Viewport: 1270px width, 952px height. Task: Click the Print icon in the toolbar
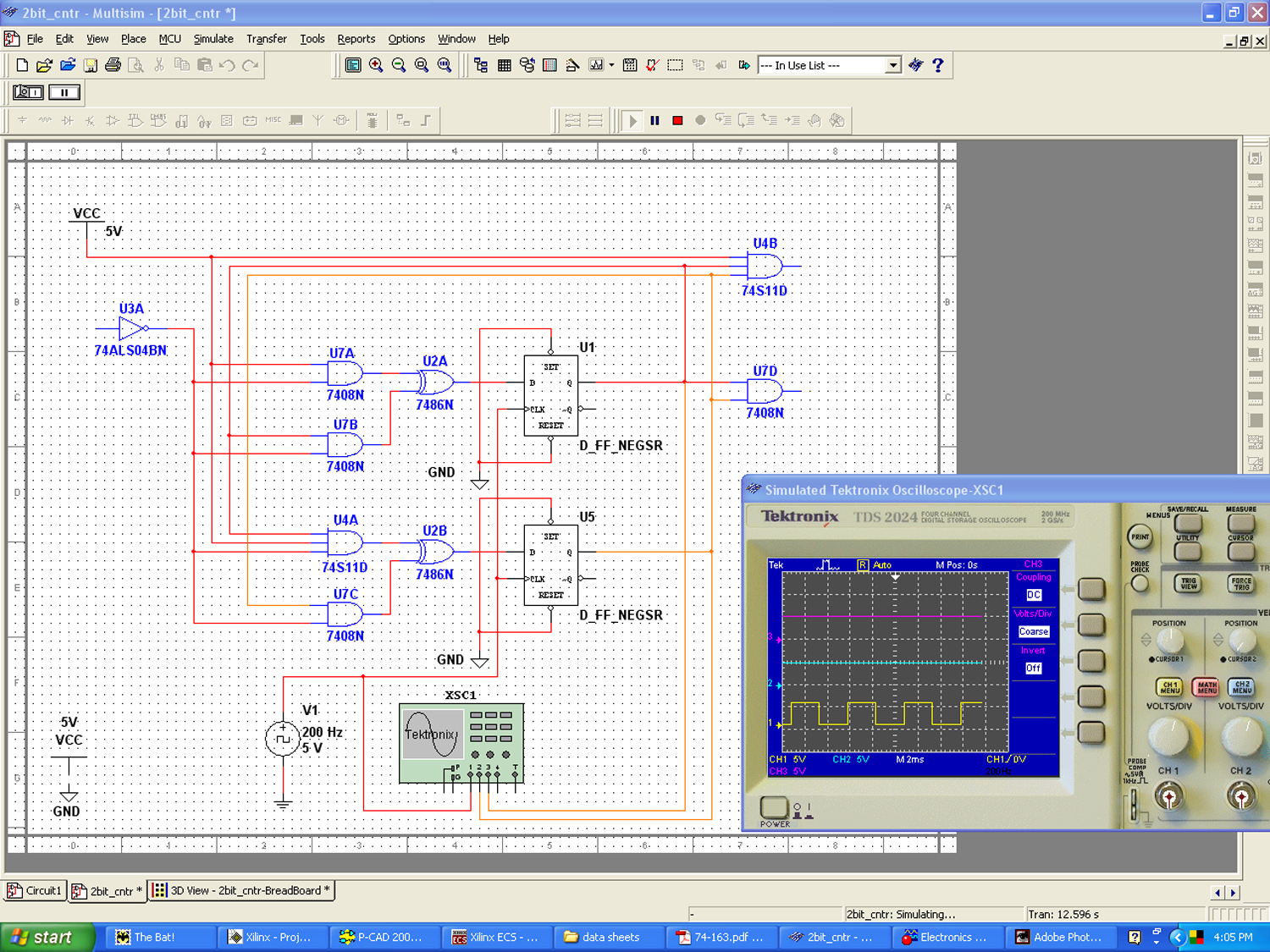113,65
